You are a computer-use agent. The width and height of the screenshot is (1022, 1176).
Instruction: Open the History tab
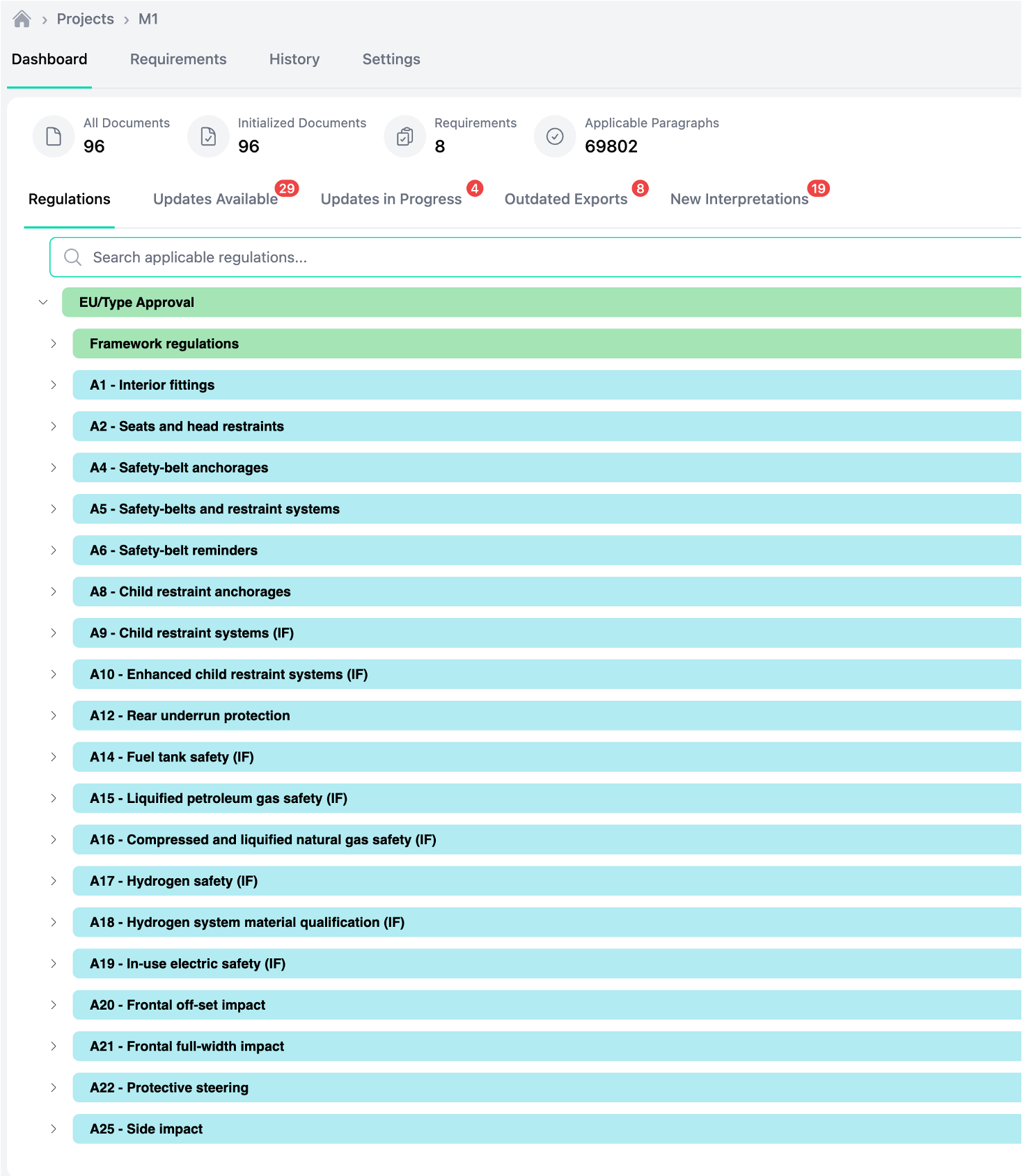[294, 59]
